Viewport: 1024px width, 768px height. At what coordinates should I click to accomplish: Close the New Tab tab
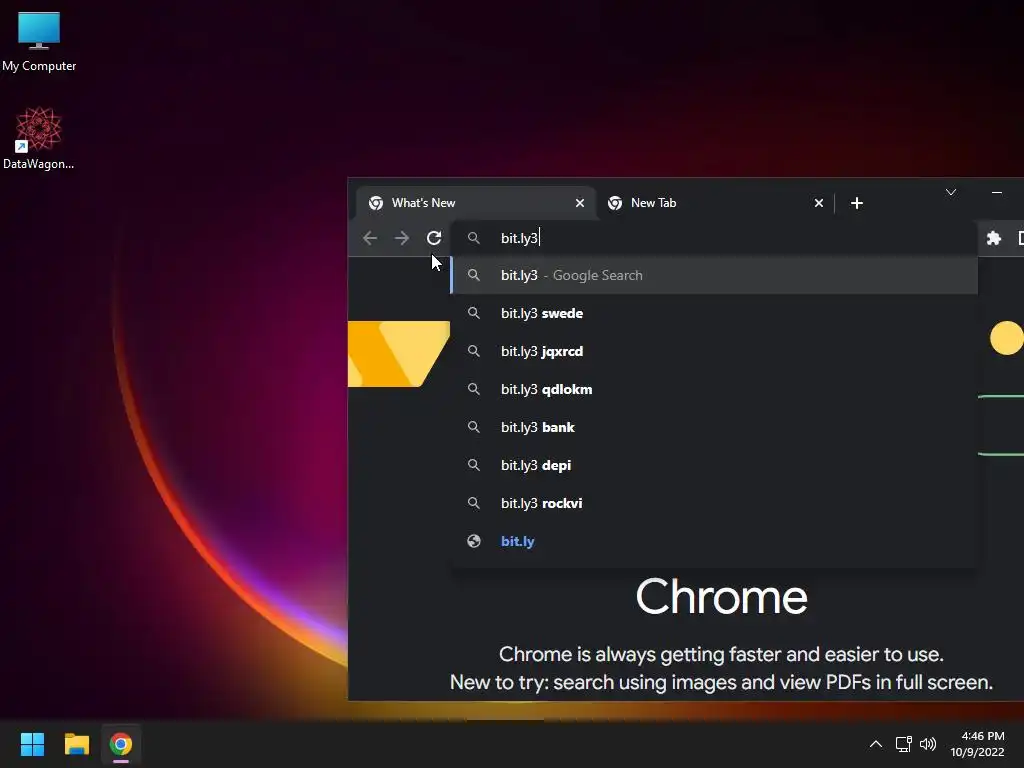[818, 203]
